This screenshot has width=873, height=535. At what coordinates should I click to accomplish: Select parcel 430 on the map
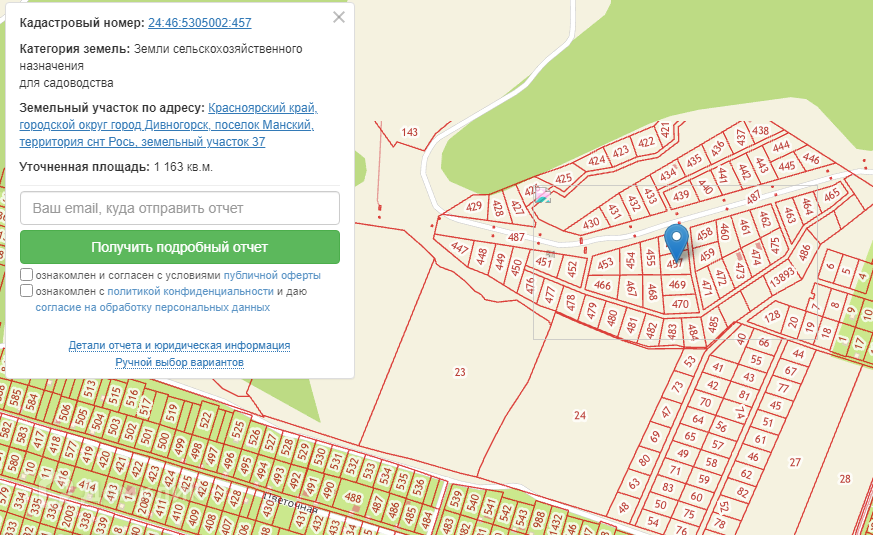point(591,224)
